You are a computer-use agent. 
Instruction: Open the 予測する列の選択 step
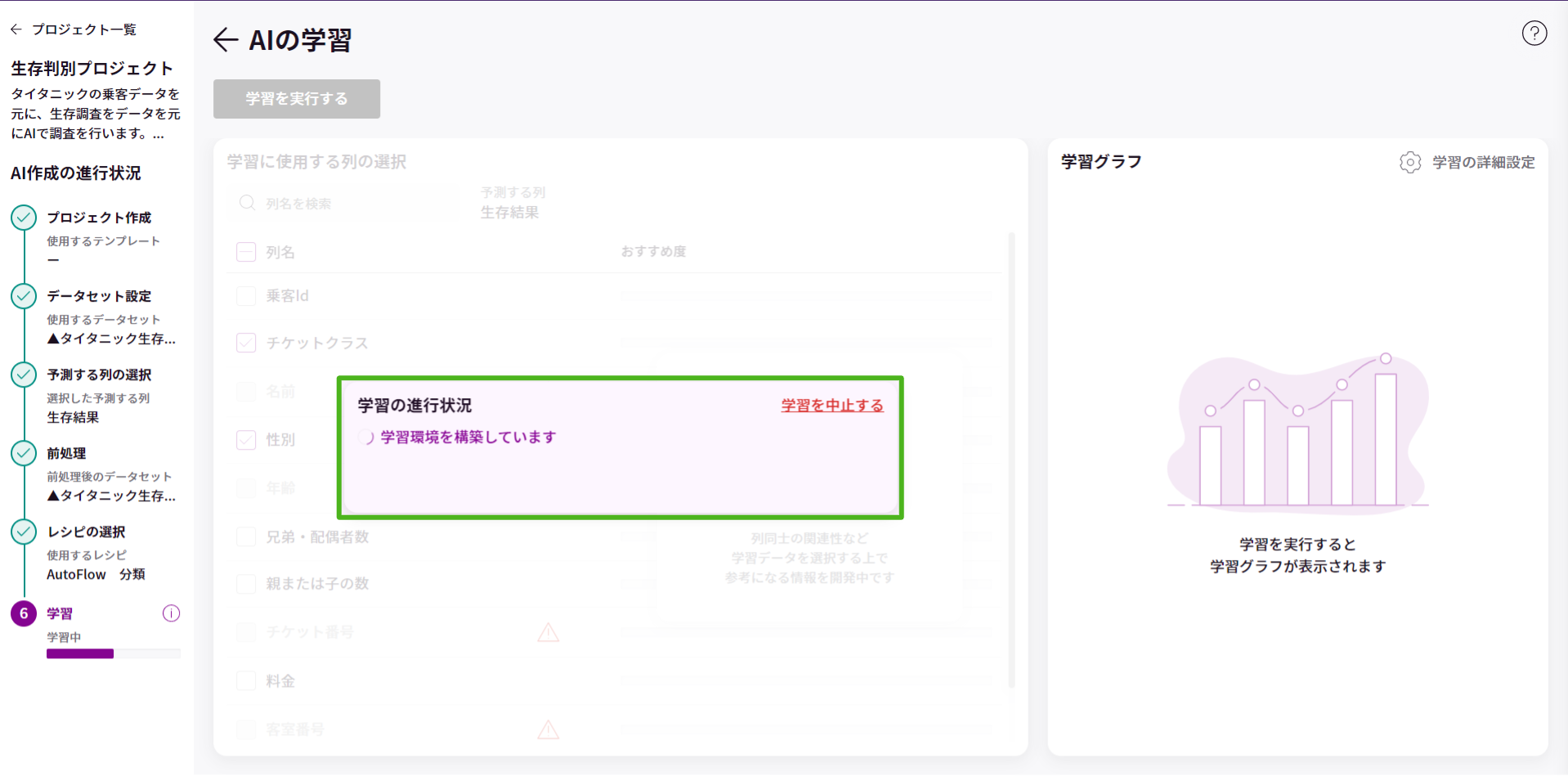tap(99, 375)
